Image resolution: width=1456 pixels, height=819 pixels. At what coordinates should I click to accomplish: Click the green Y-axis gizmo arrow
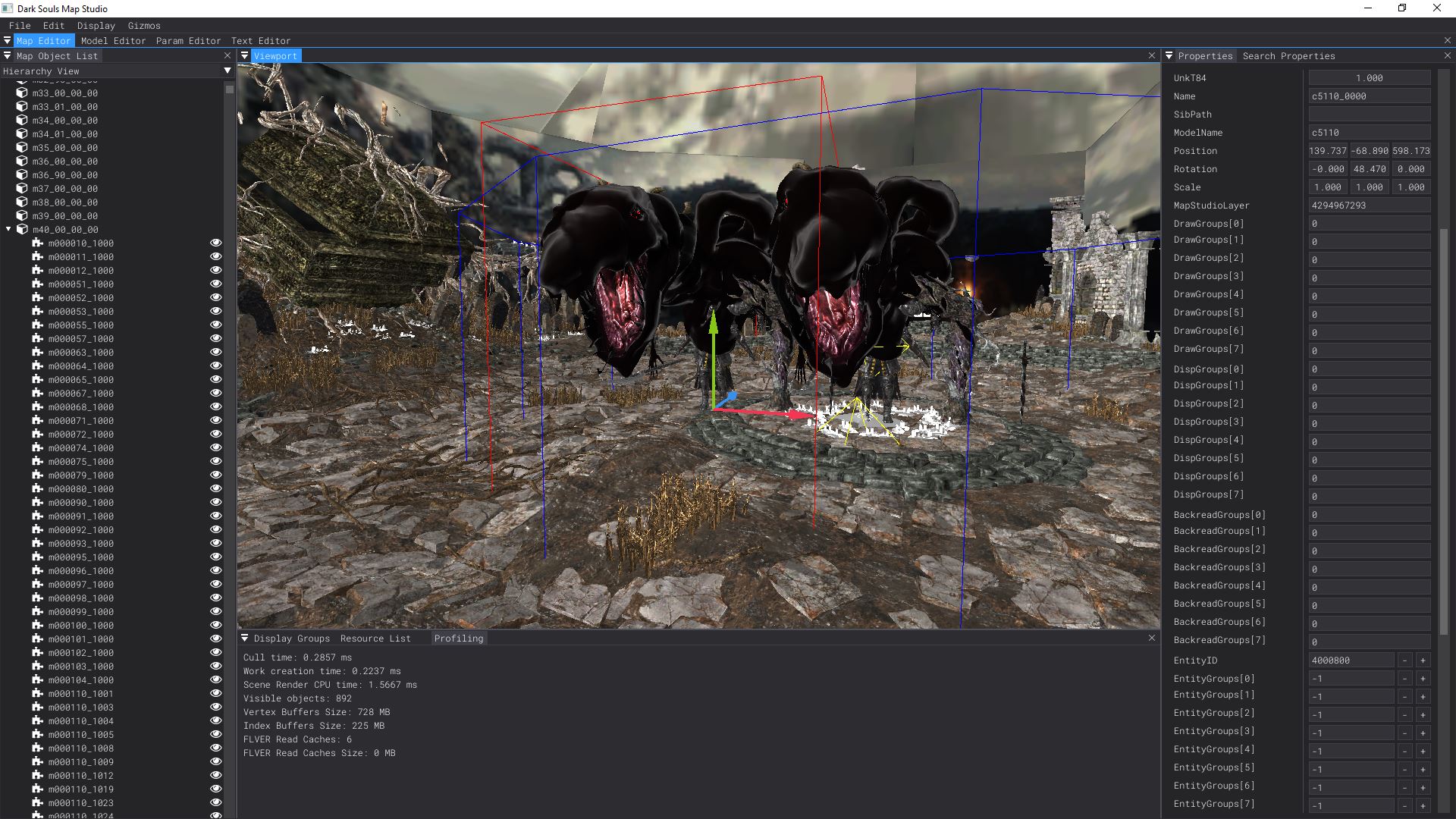(x=713, y=341)
